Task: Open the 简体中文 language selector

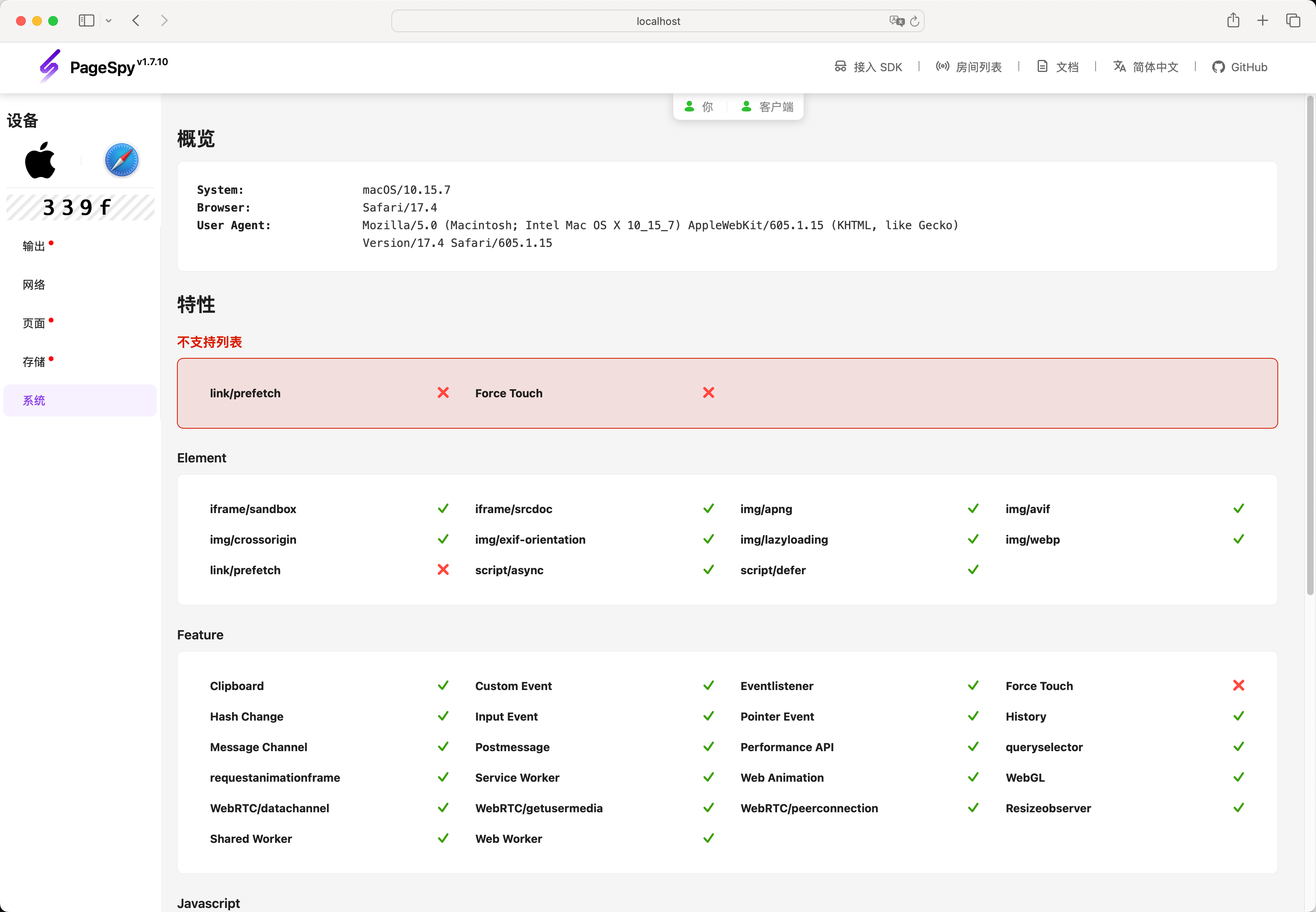Action: (1146, 67)
